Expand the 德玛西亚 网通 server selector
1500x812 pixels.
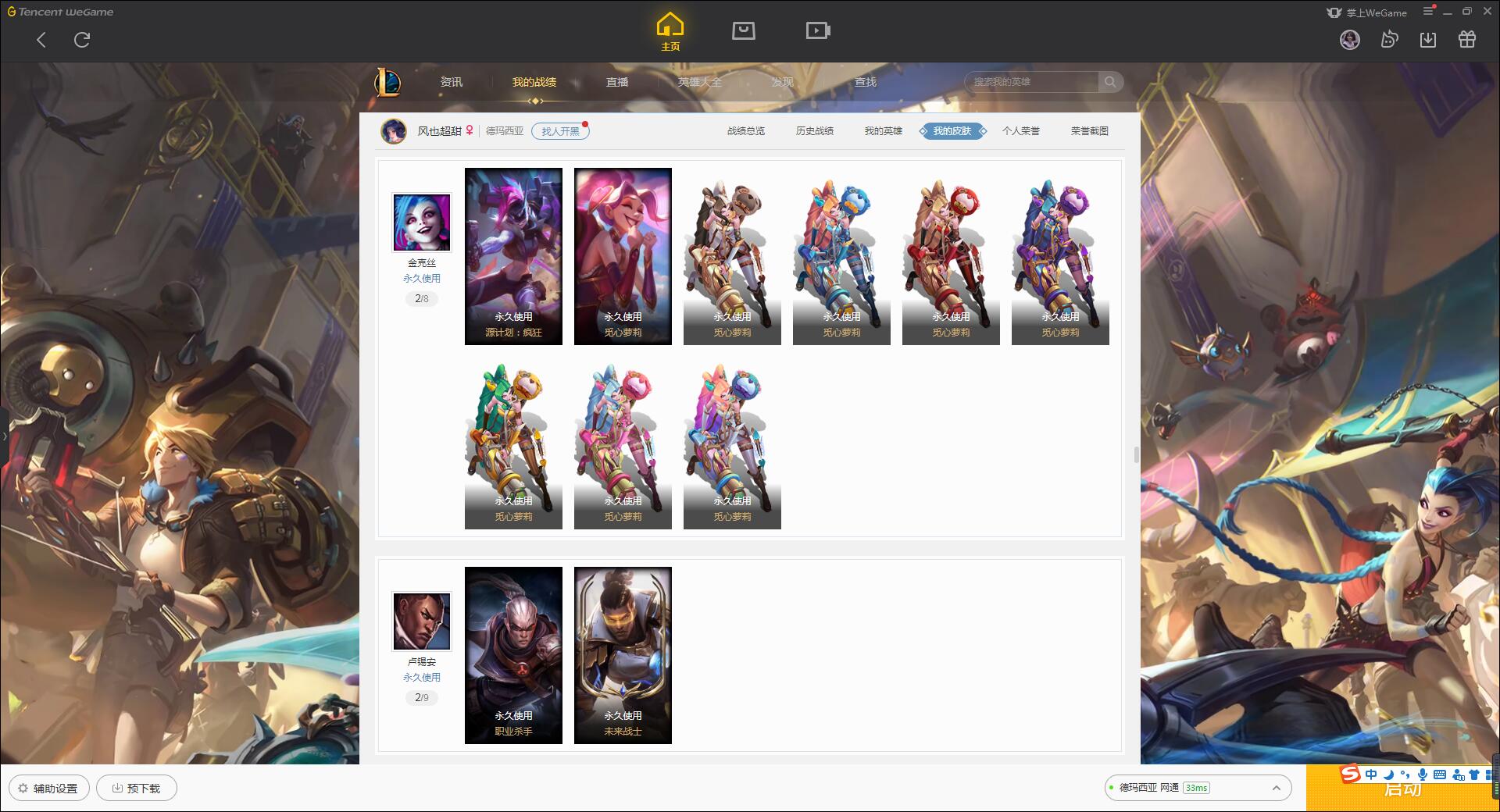coord(1198,788)
